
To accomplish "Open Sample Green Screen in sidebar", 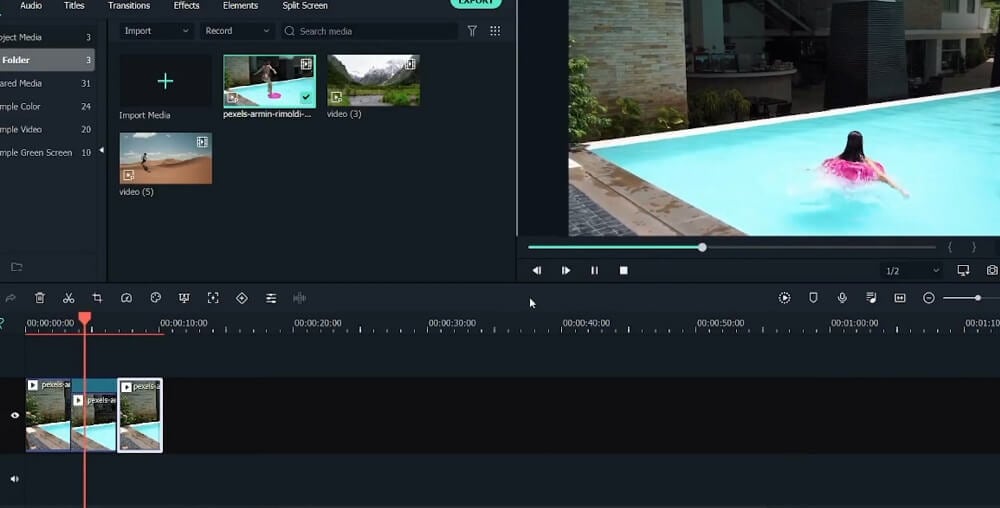I will (47, 152).
